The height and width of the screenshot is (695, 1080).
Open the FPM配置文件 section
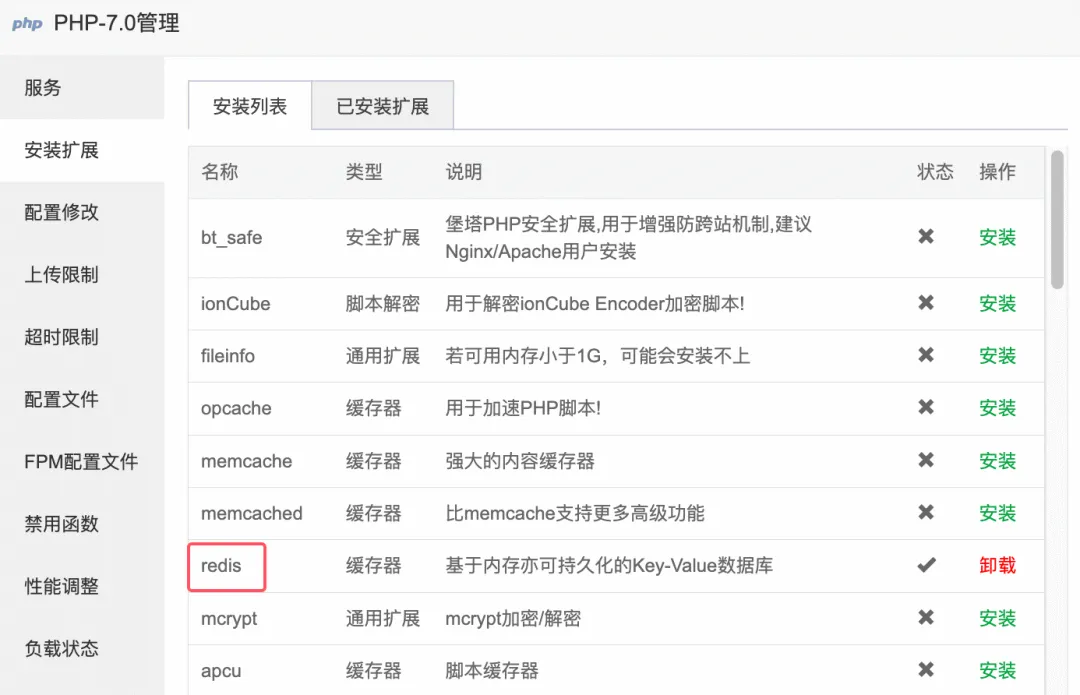pyautogui.click(x=81, y=462)
